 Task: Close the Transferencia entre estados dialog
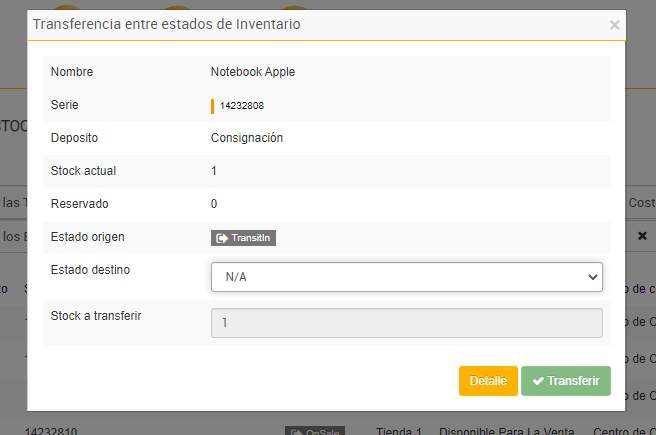614,25
